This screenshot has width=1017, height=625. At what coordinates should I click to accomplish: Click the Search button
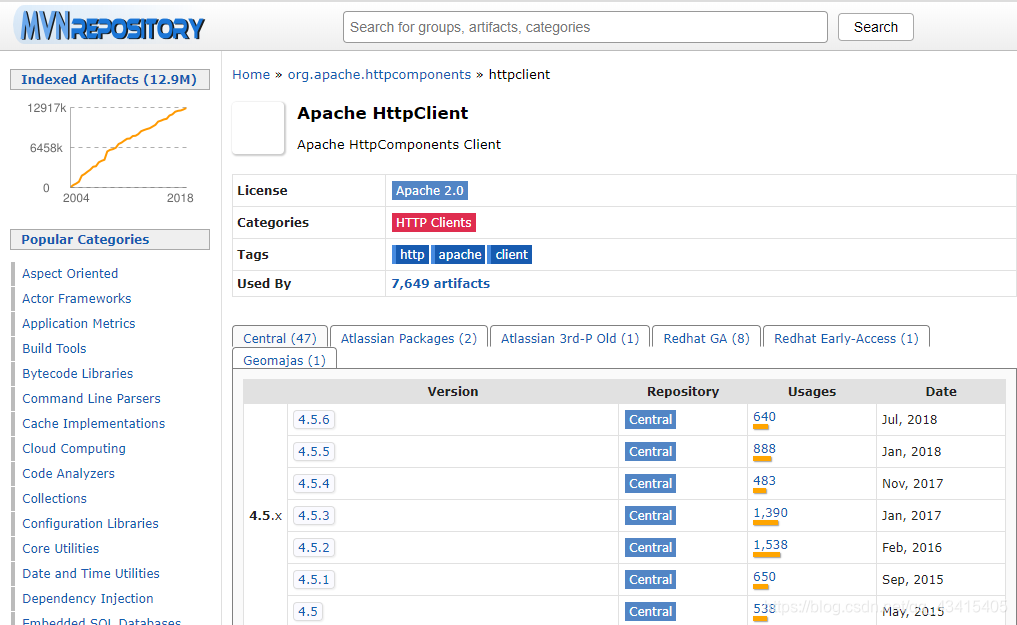(876, 27)
